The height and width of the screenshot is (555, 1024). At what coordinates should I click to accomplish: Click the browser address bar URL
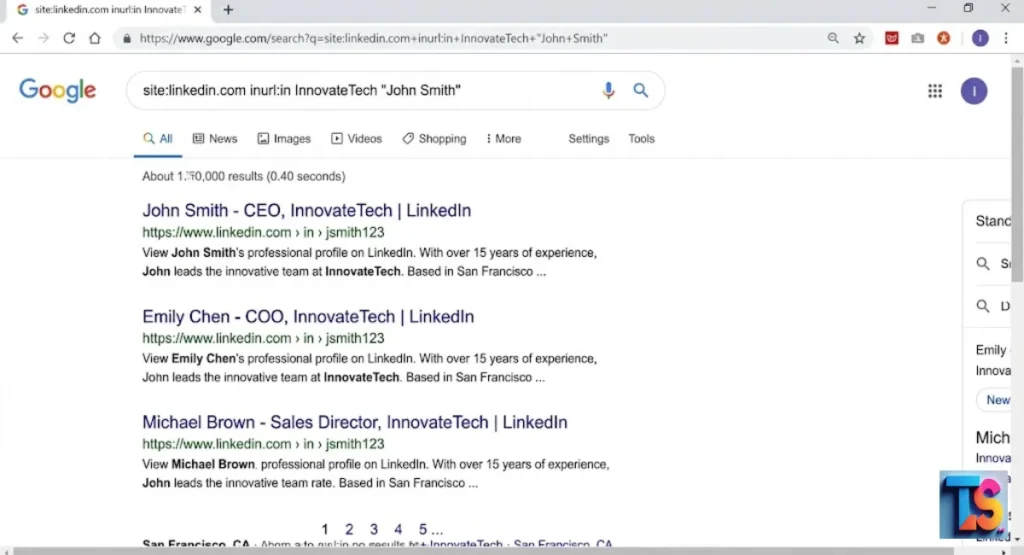[x=374, y=38]
